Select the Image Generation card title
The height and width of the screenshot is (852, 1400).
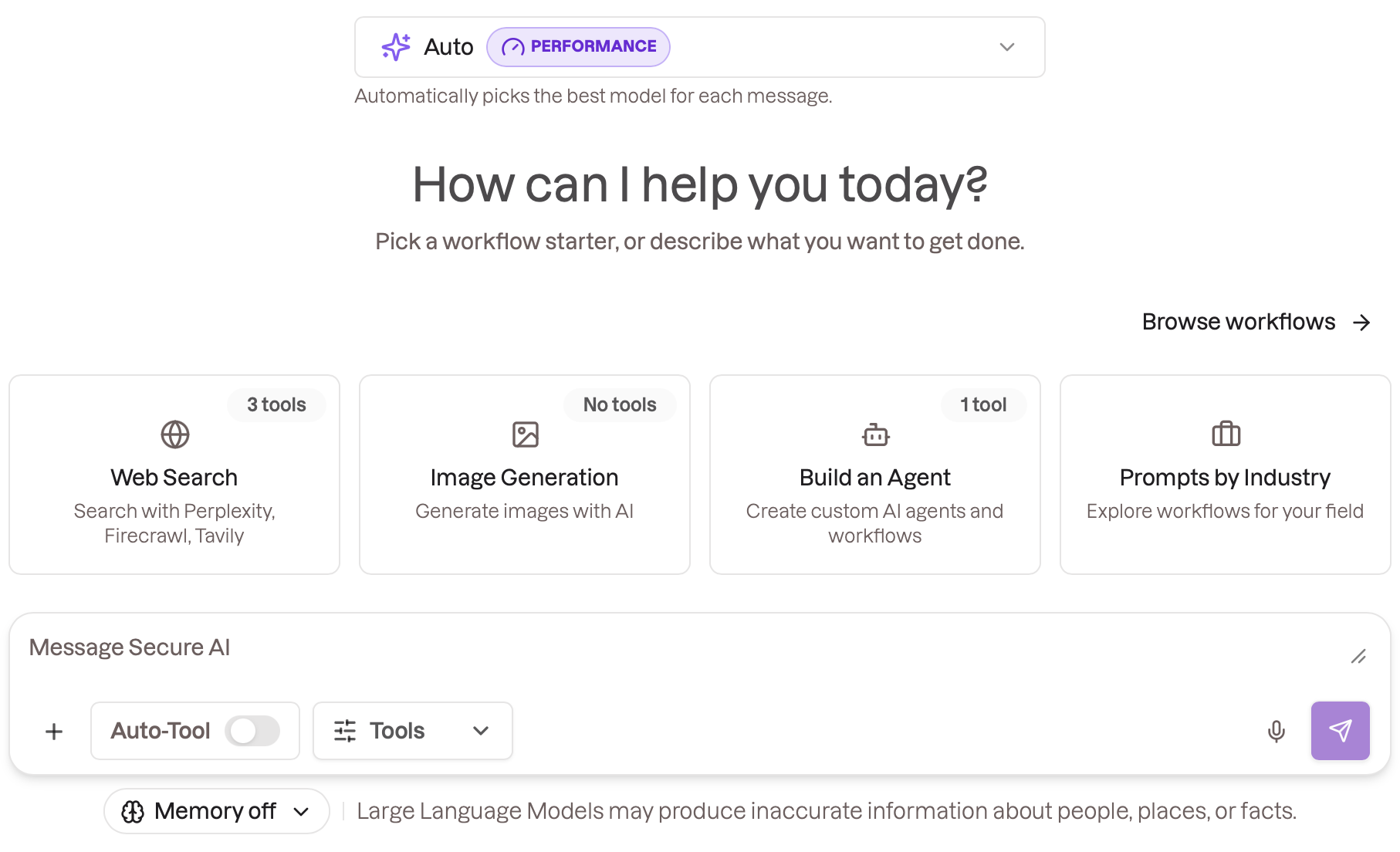525,478
